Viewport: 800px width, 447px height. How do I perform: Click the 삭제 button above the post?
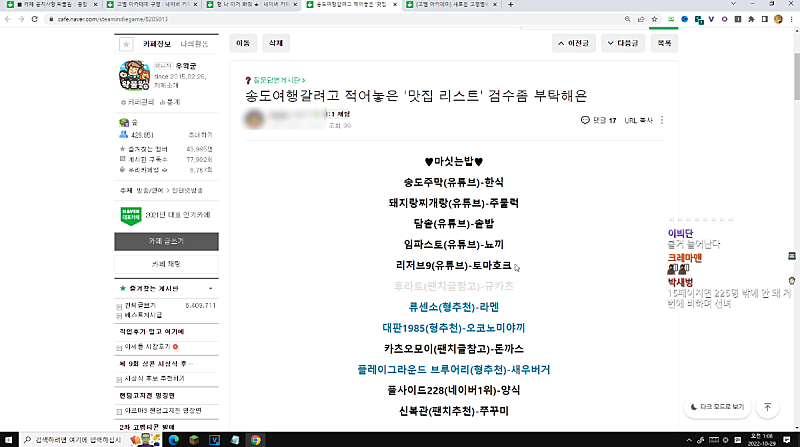(x=276, y=43)
